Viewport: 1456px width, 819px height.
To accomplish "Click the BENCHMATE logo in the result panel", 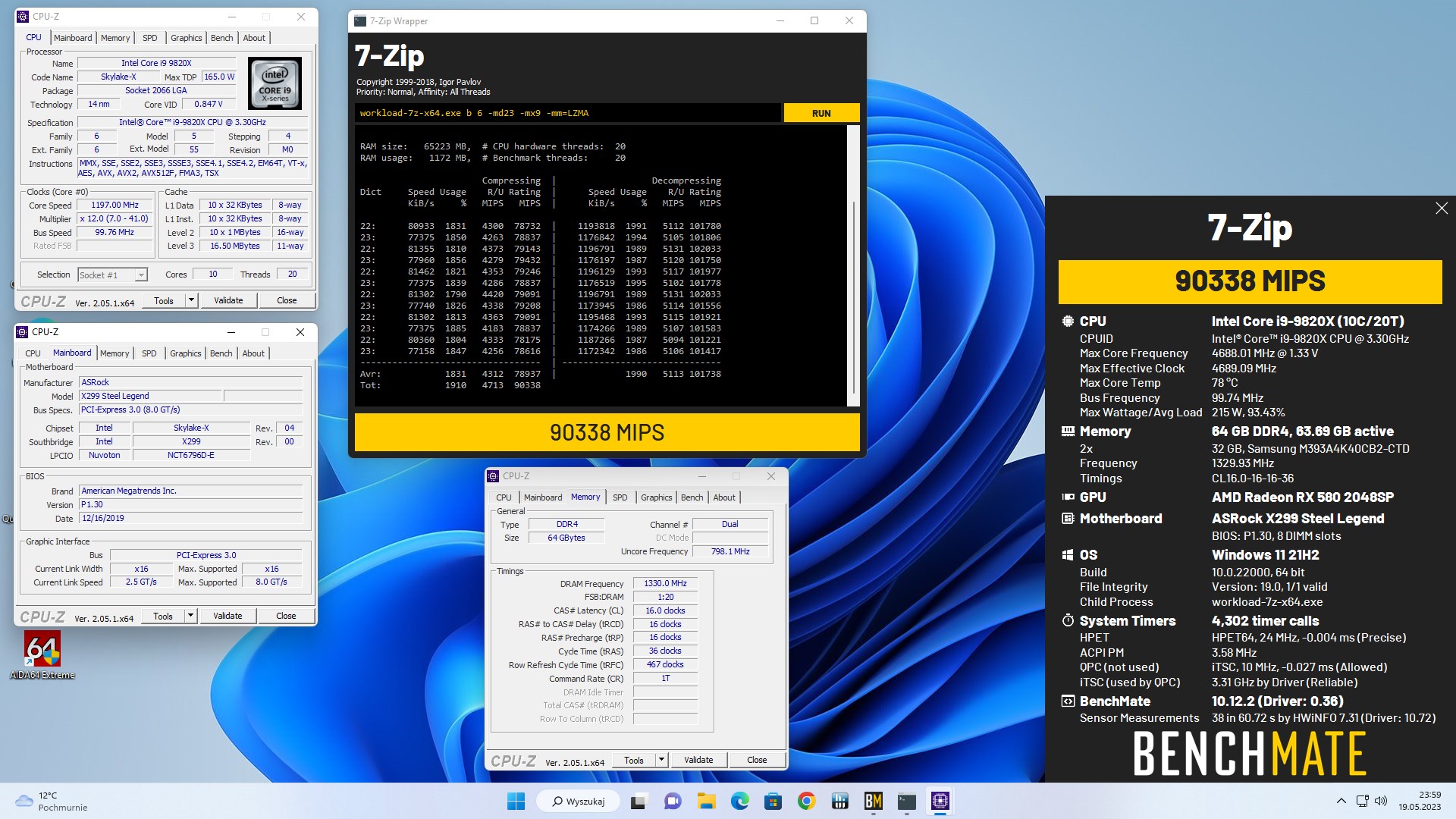I will [1250, 752].
